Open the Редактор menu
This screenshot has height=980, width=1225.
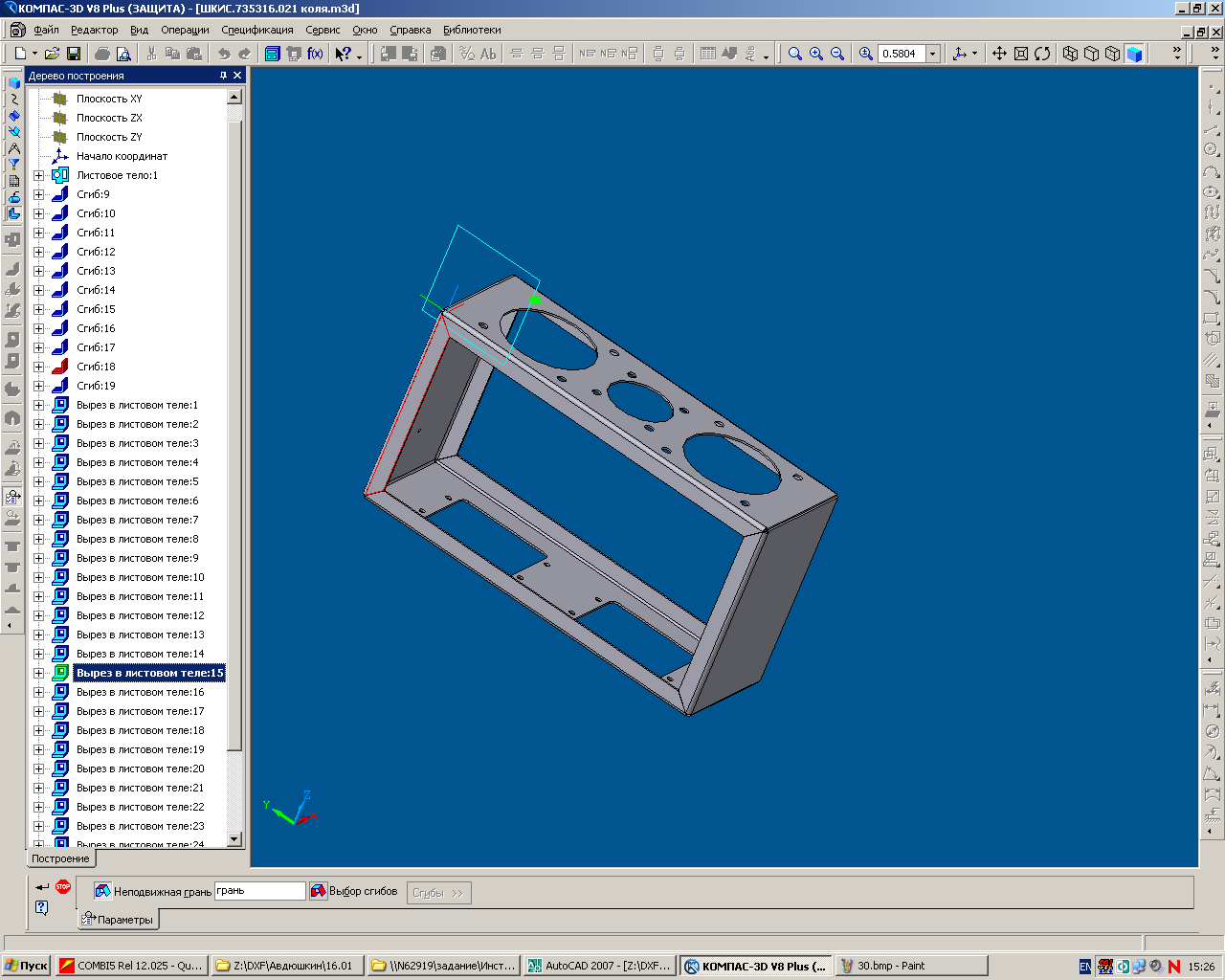[x=94, y=30]
